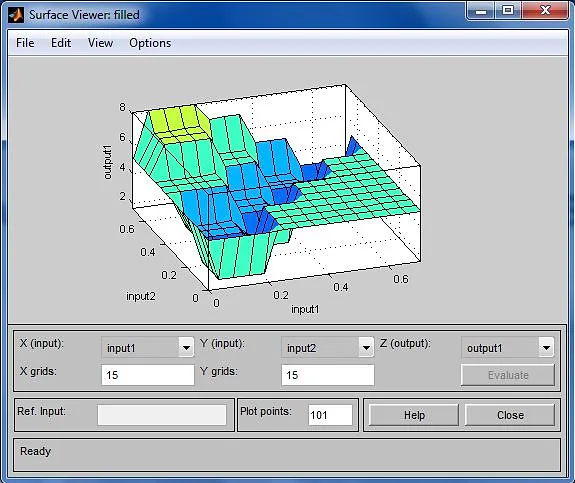Click the 'Surface Viewer: filled' title text

[84, 15]
